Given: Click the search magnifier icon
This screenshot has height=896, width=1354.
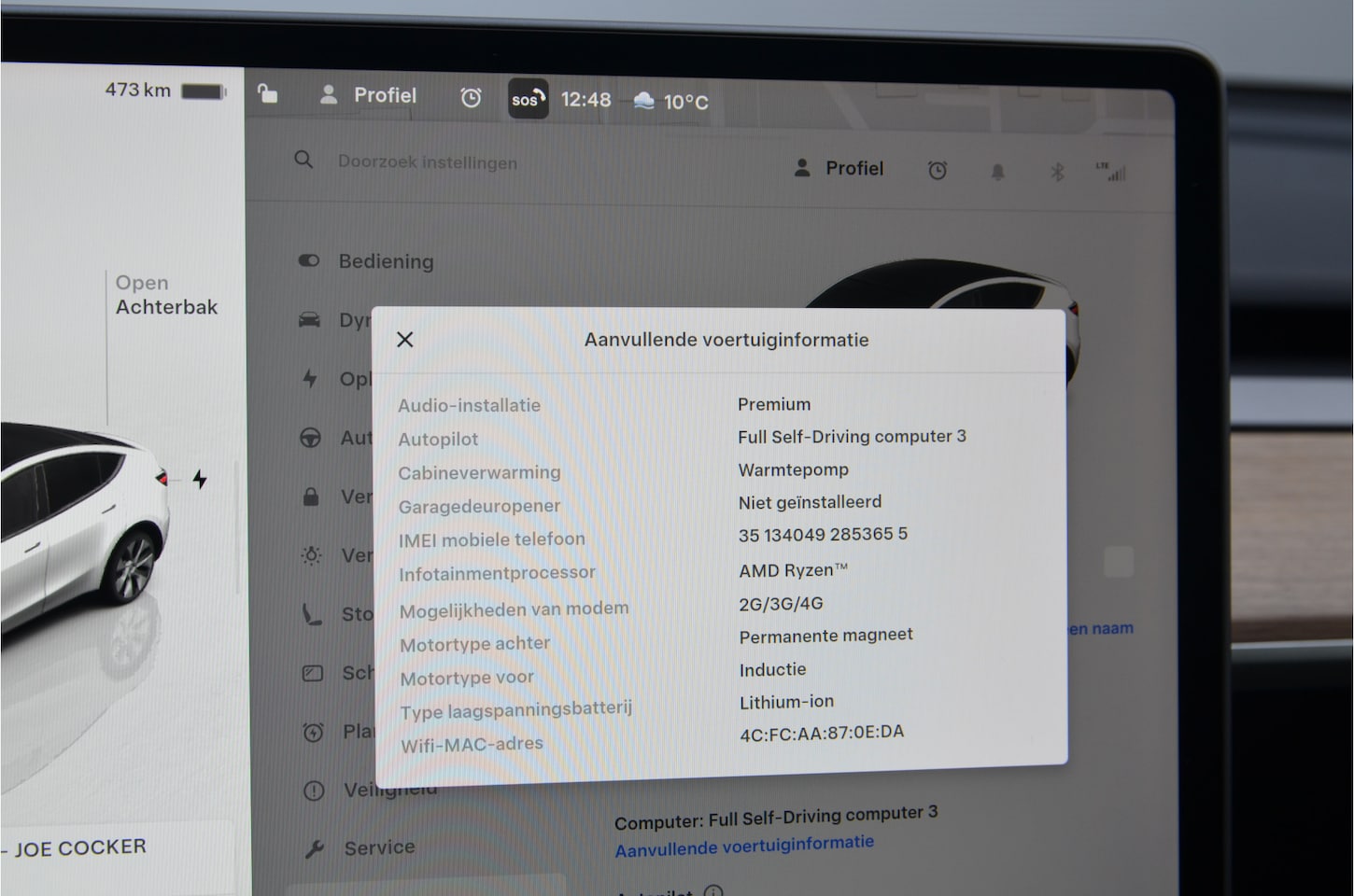Looking at the screenshot, I should click(x=303, y=161).
